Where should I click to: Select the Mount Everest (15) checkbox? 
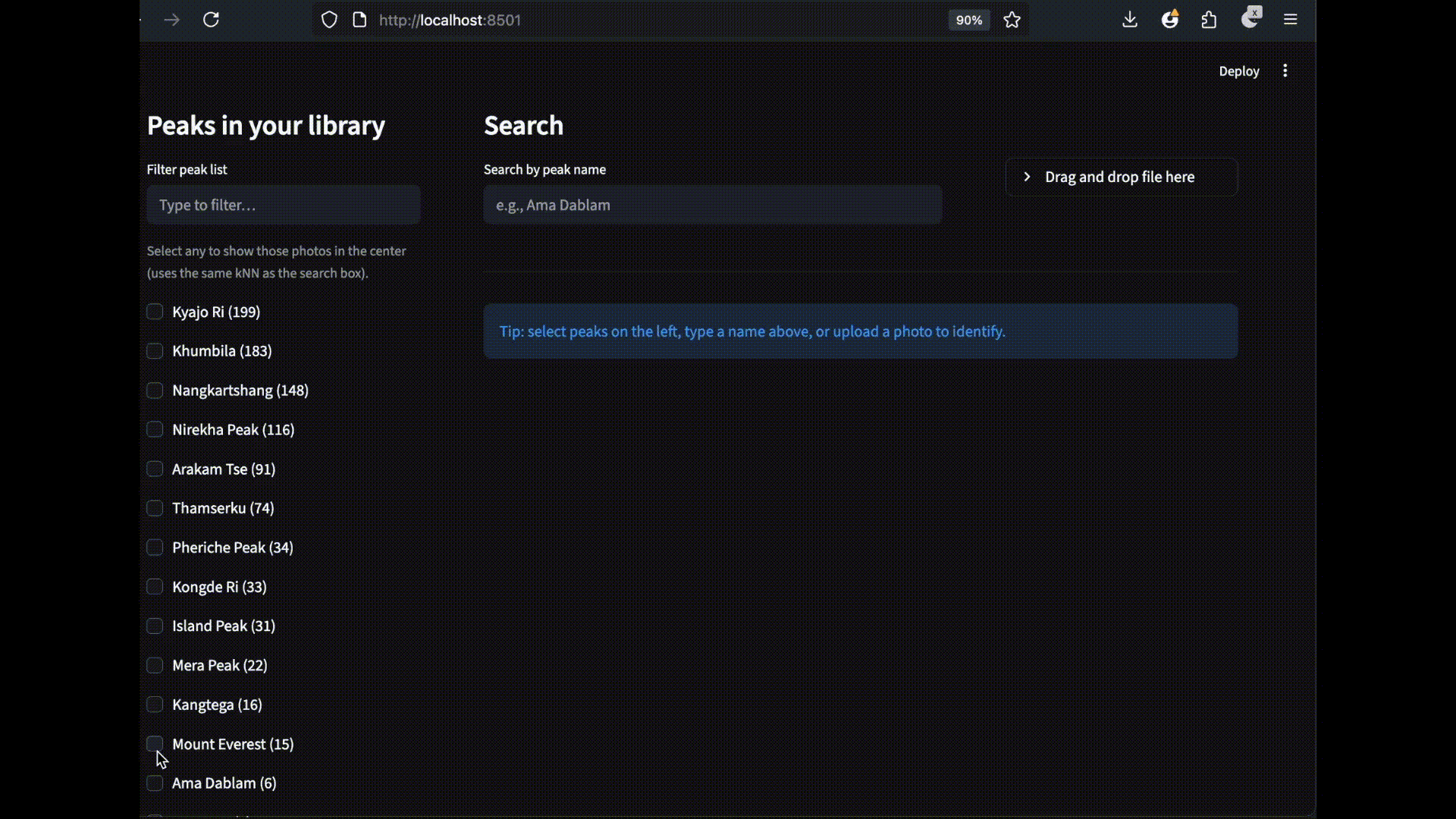click(155, 744)
